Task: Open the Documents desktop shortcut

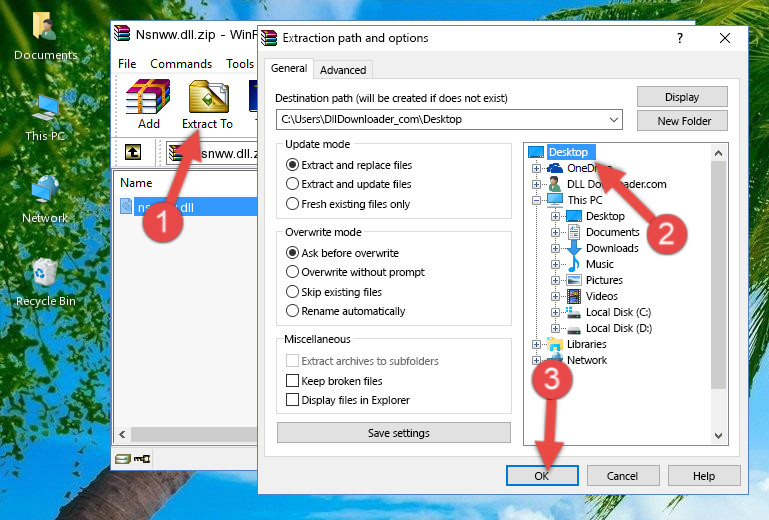Action: point(45,36)
